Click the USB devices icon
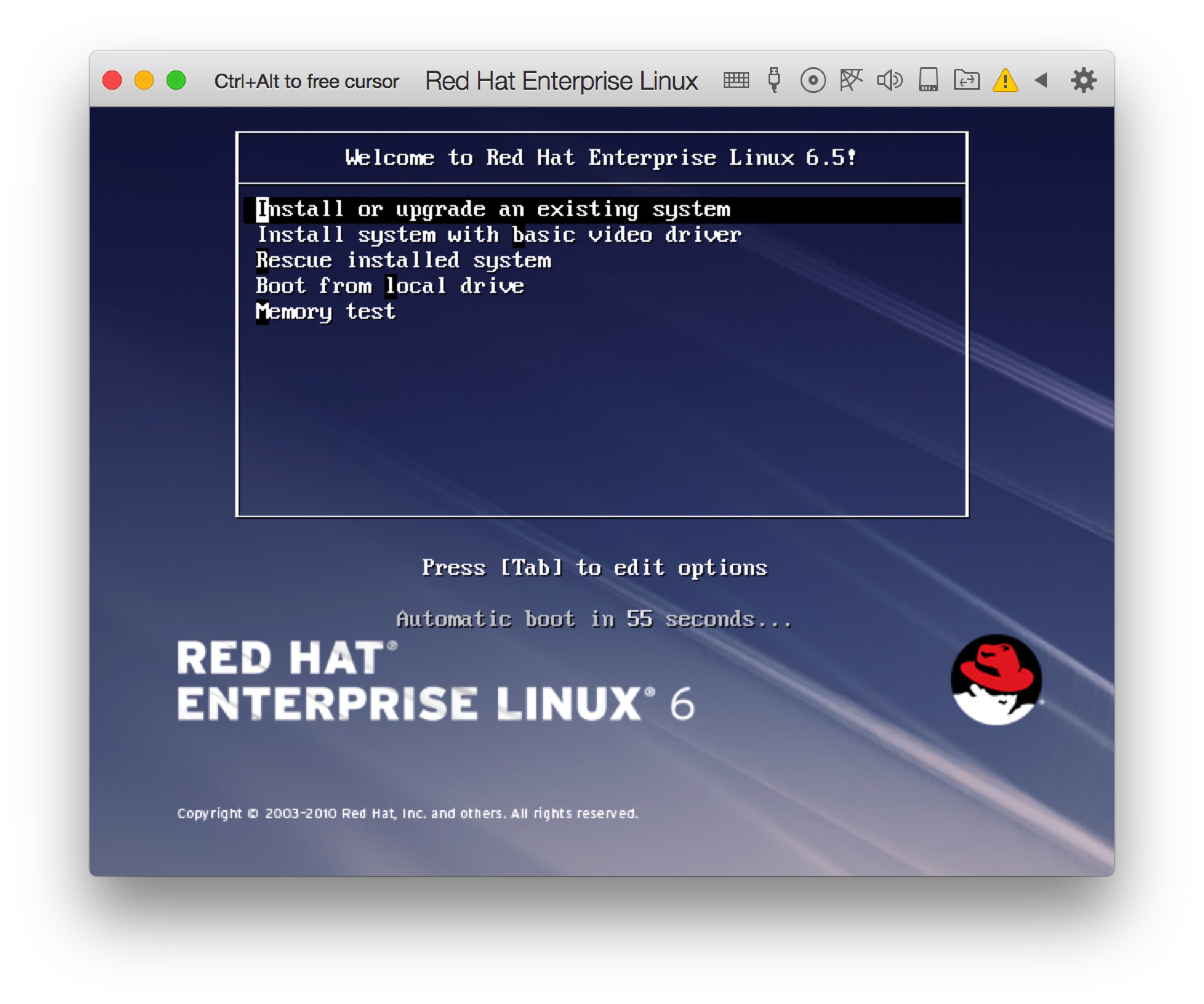 [x=774, y=80]
